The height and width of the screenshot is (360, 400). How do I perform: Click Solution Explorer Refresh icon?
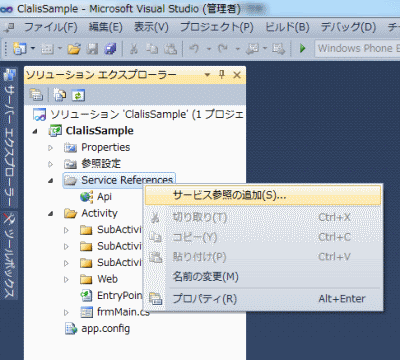pyautogui.click(x=78, y=96)
